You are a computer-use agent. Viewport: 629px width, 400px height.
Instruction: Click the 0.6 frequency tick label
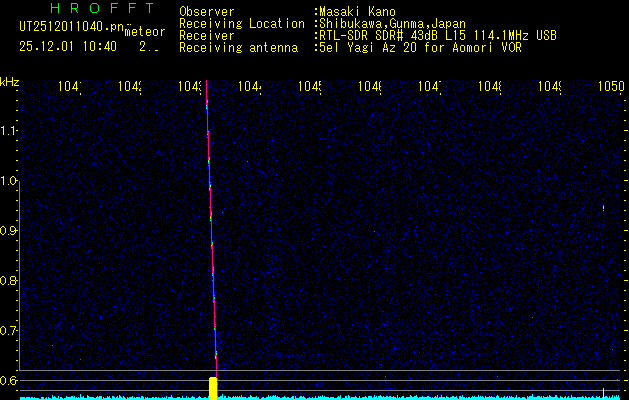point(9,380)
